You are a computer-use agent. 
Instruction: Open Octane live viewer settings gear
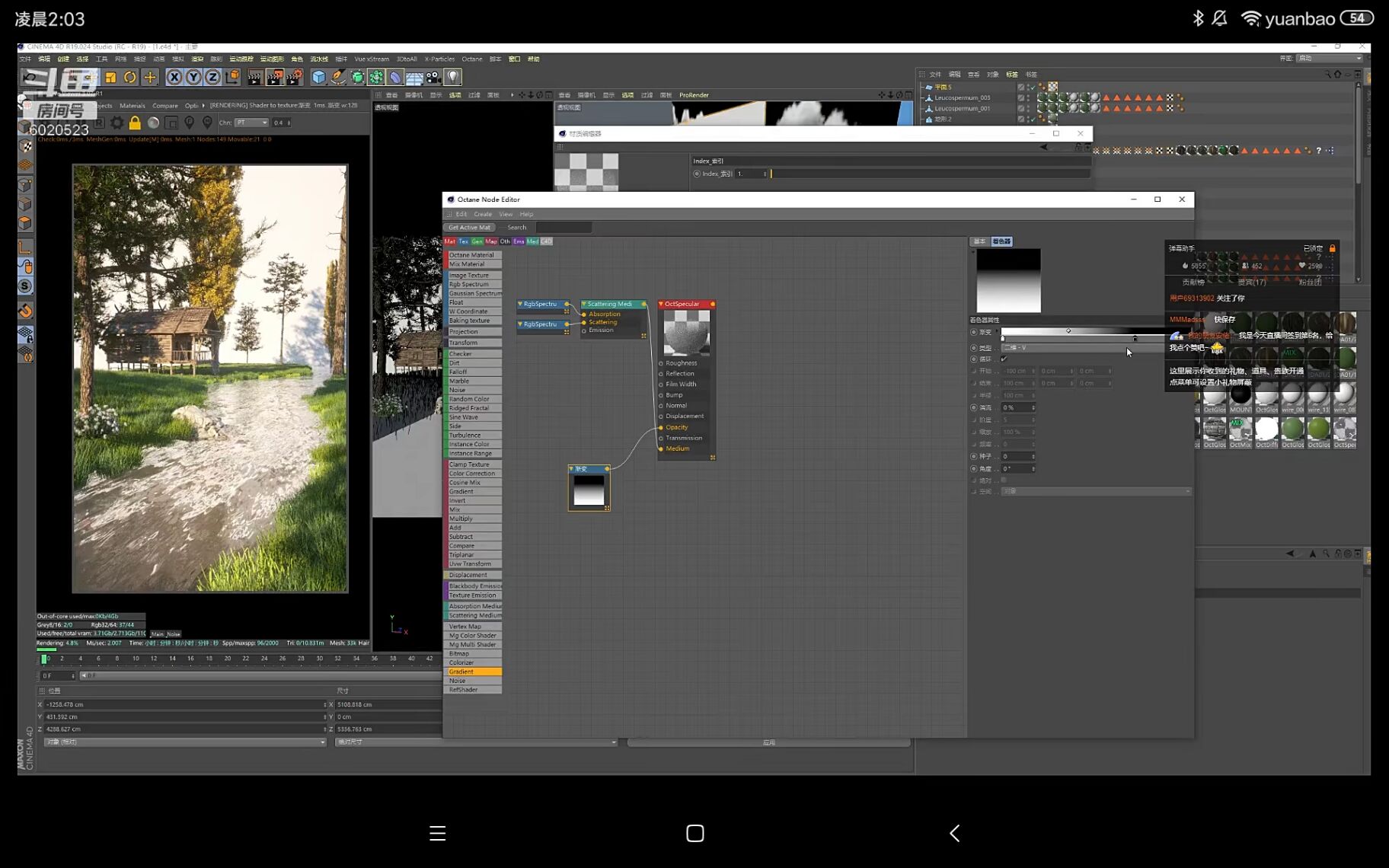pos(117,123)
